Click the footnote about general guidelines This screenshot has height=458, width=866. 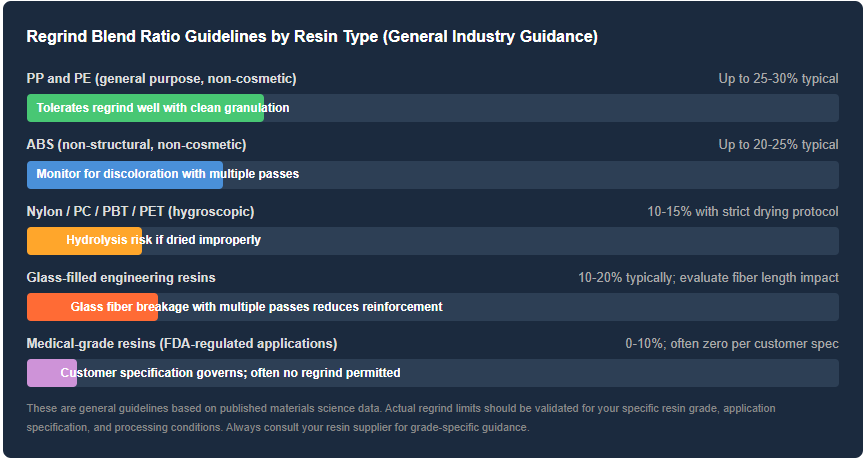(401, 418)
